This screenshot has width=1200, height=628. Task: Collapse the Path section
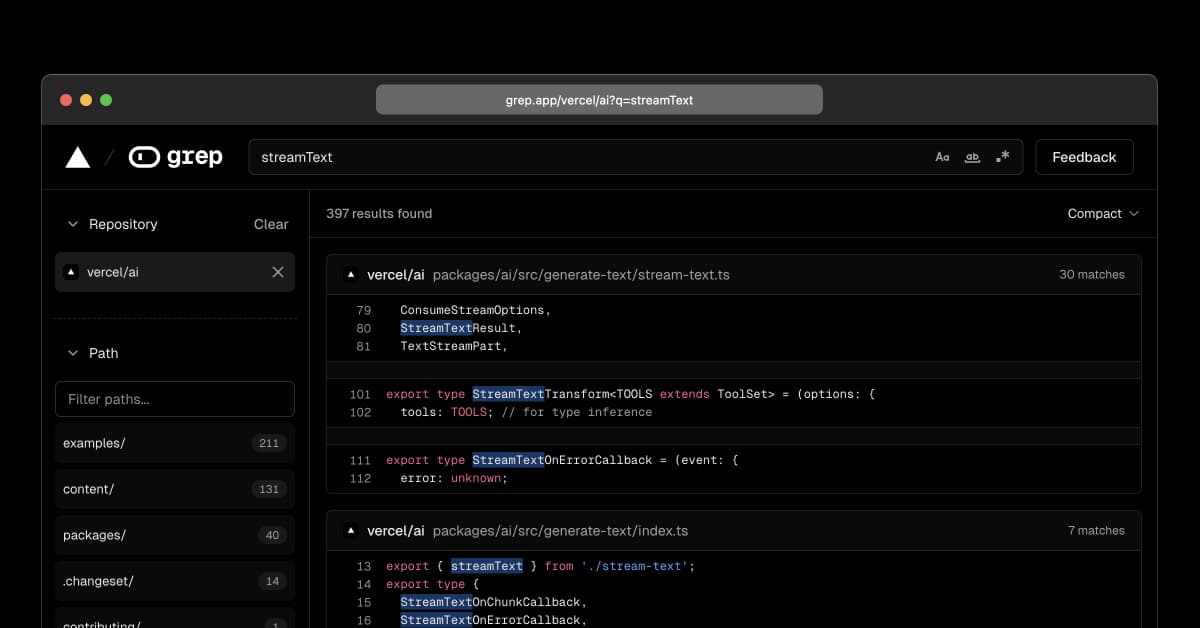tap(72, 353)
